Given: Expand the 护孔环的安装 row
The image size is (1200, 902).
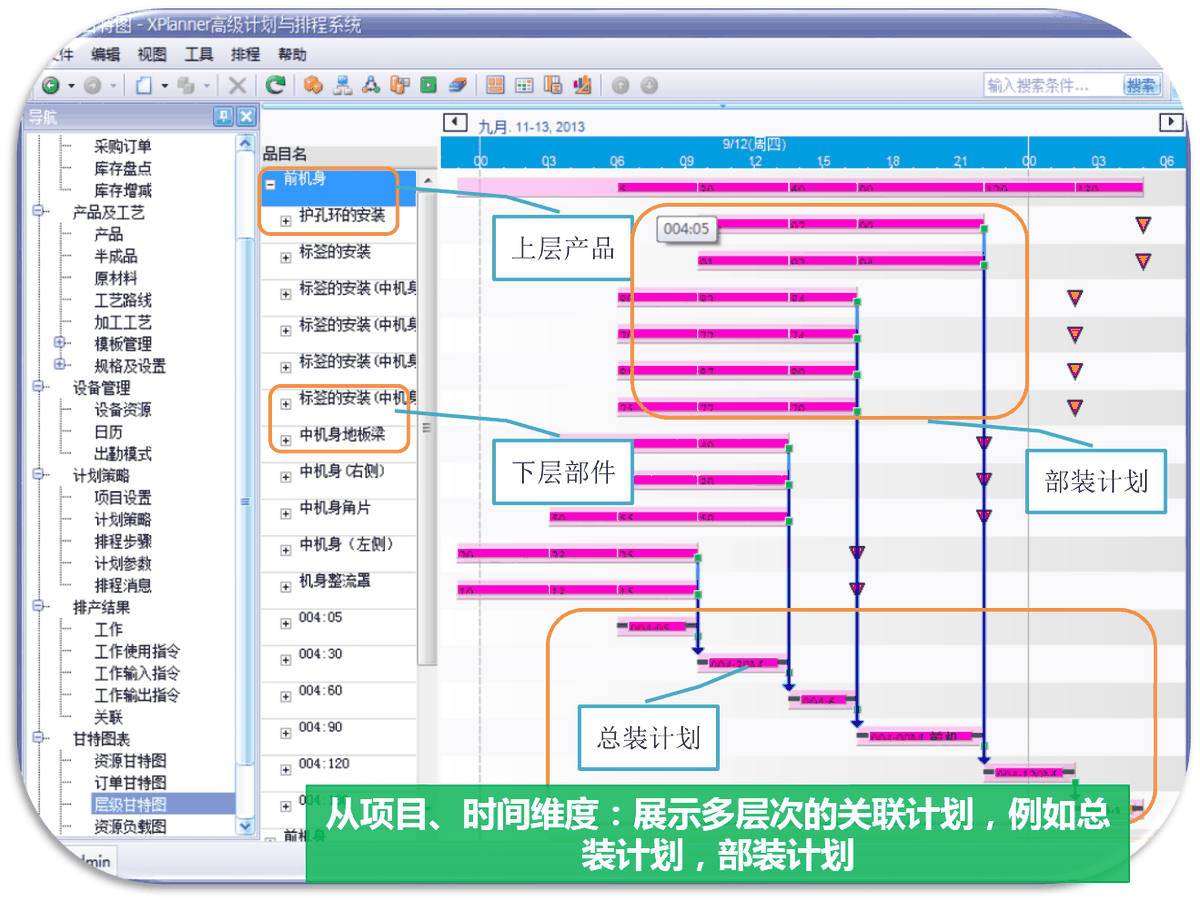Looking at the screenshot, I should click(286, 221).
